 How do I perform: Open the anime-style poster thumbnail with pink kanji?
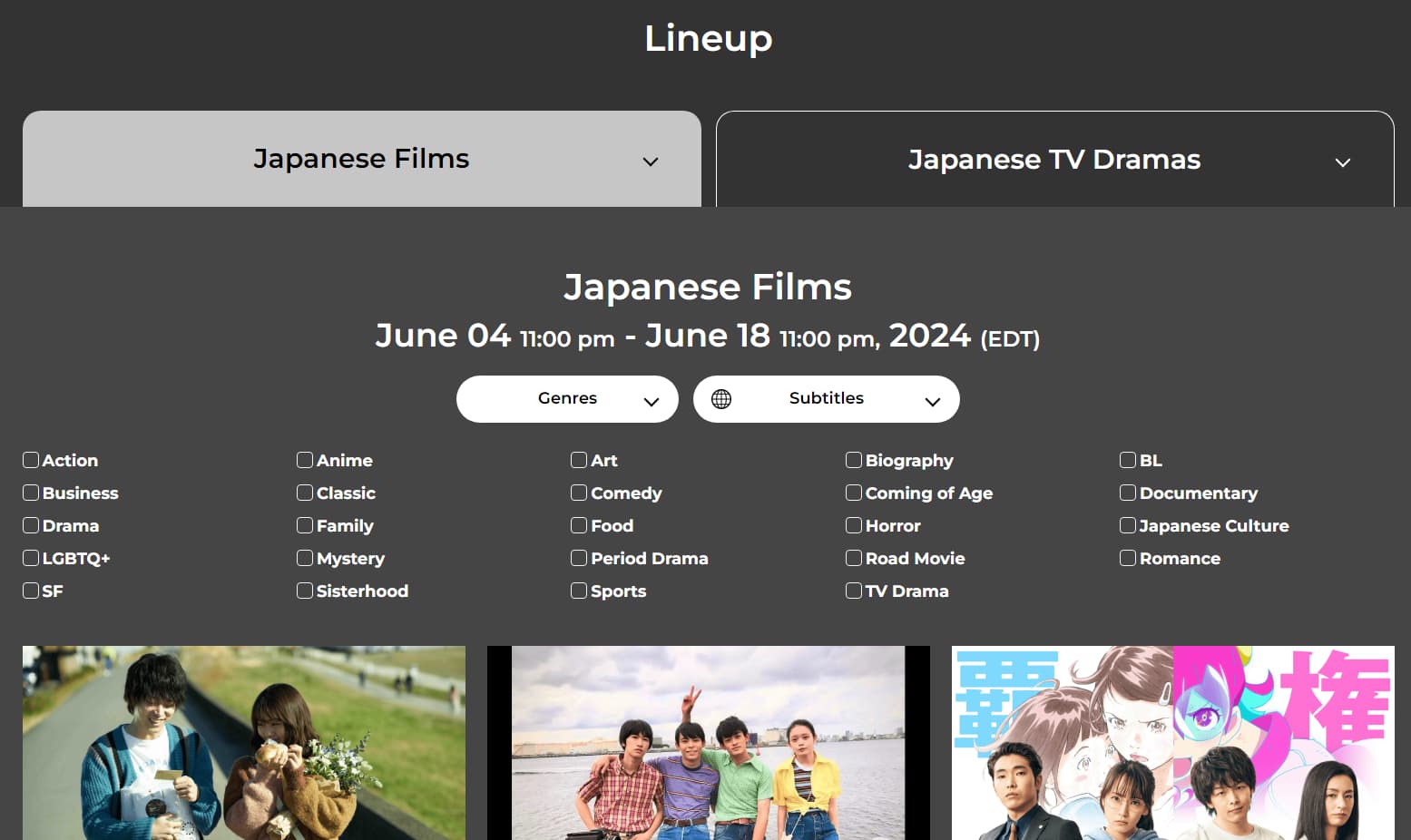point(1173,743)
